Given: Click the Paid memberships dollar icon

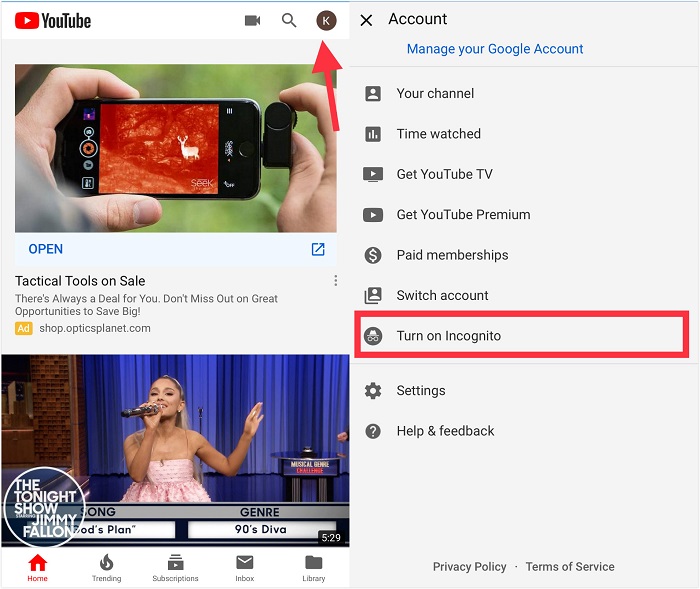Looking at the screenshot, I should tap(373, 255).
